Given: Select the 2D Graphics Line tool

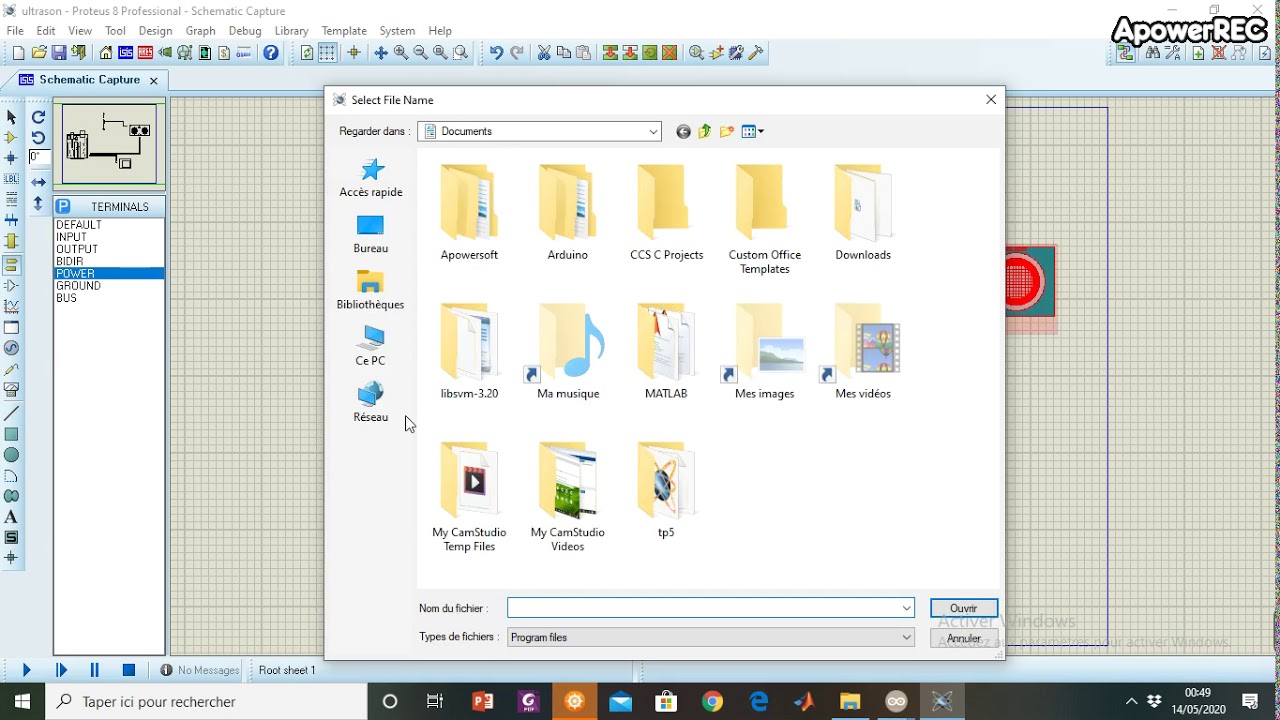Looking at the screenshot, I should (11, 414).
